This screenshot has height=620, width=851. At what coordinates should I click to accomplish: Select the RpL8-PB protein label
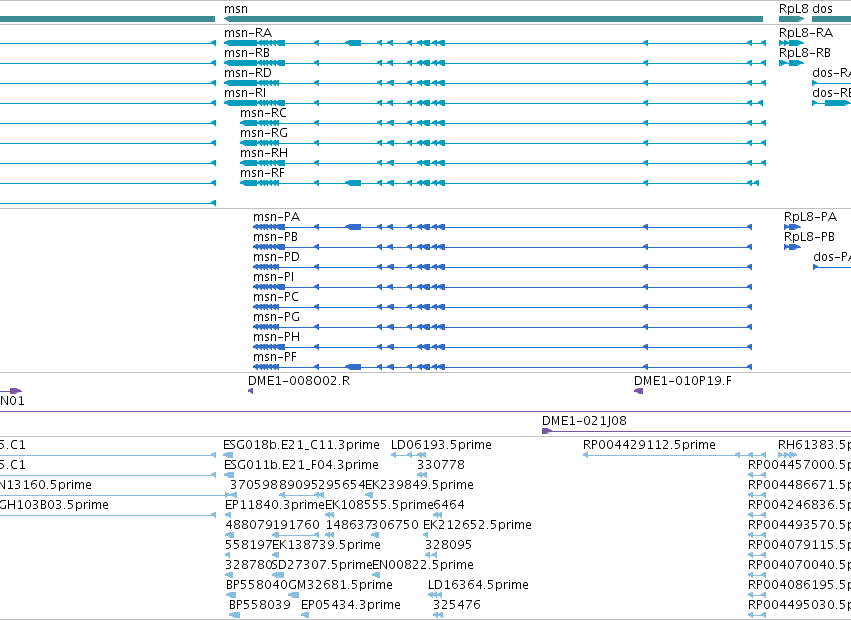click(809, 237)
